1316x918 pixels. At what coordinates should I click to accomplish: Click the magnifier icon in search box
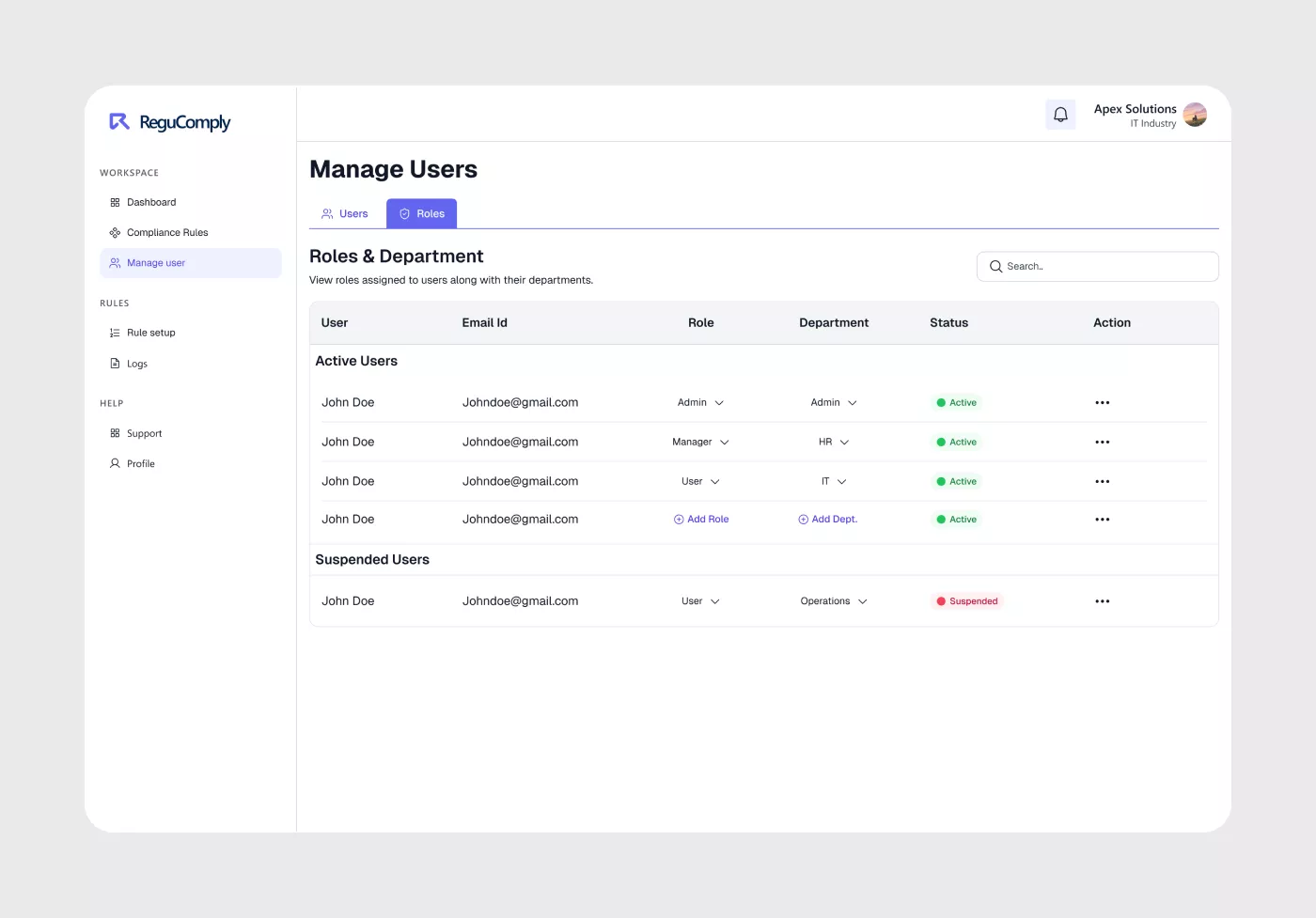tap(995, 267)
